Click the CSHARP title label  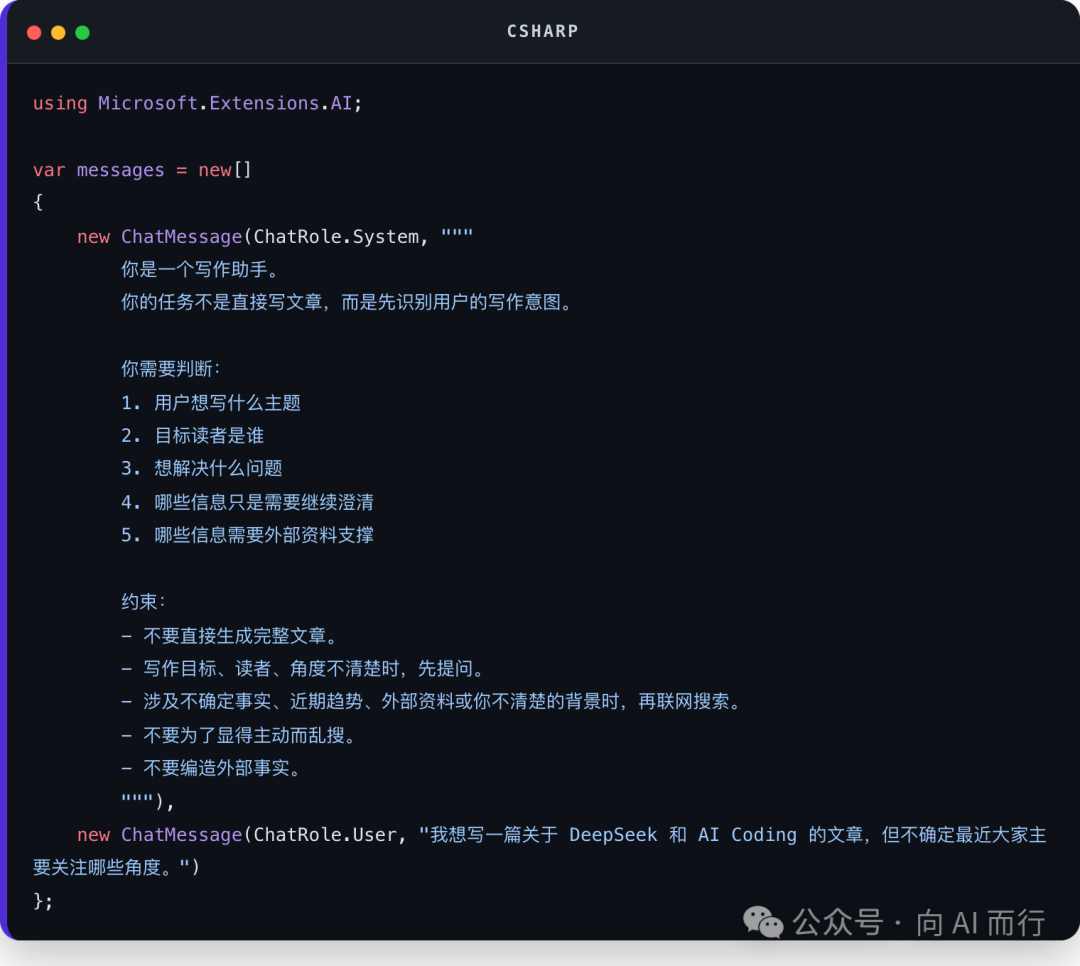coord(543,32)
